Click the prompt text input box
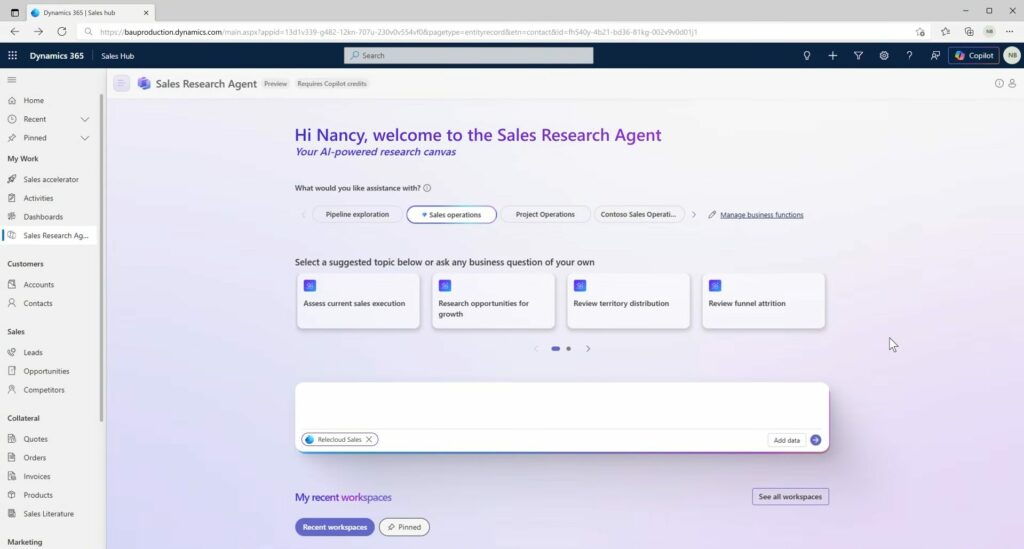 coord(562,406)
